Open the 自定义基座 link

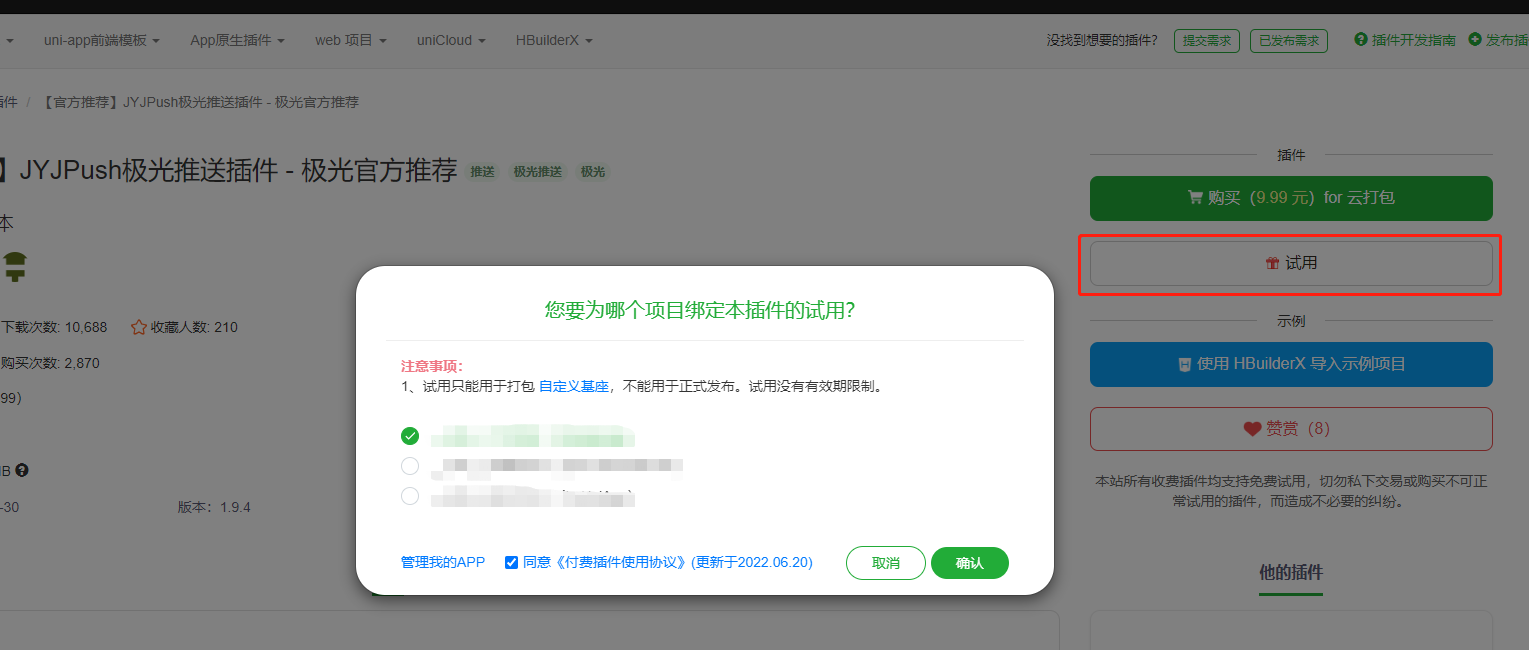point(574,386)
